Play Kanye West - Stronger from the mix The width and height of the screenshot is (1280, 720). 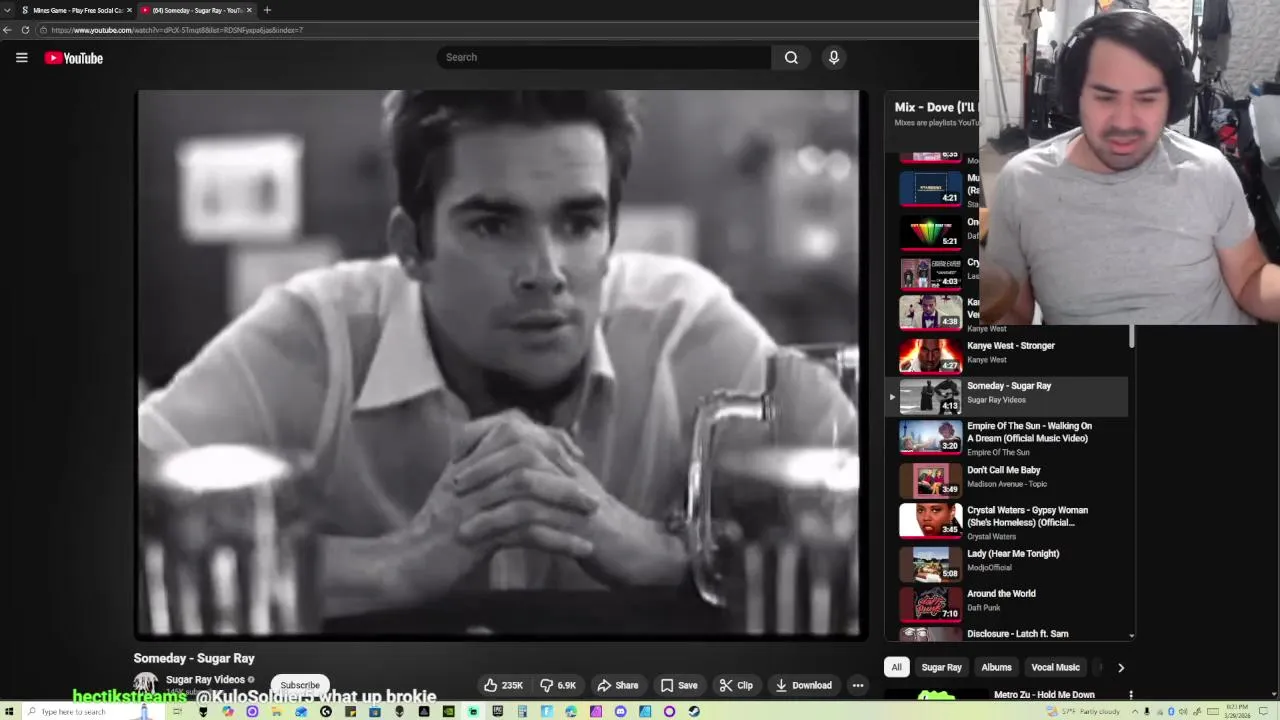[1010, 346]
